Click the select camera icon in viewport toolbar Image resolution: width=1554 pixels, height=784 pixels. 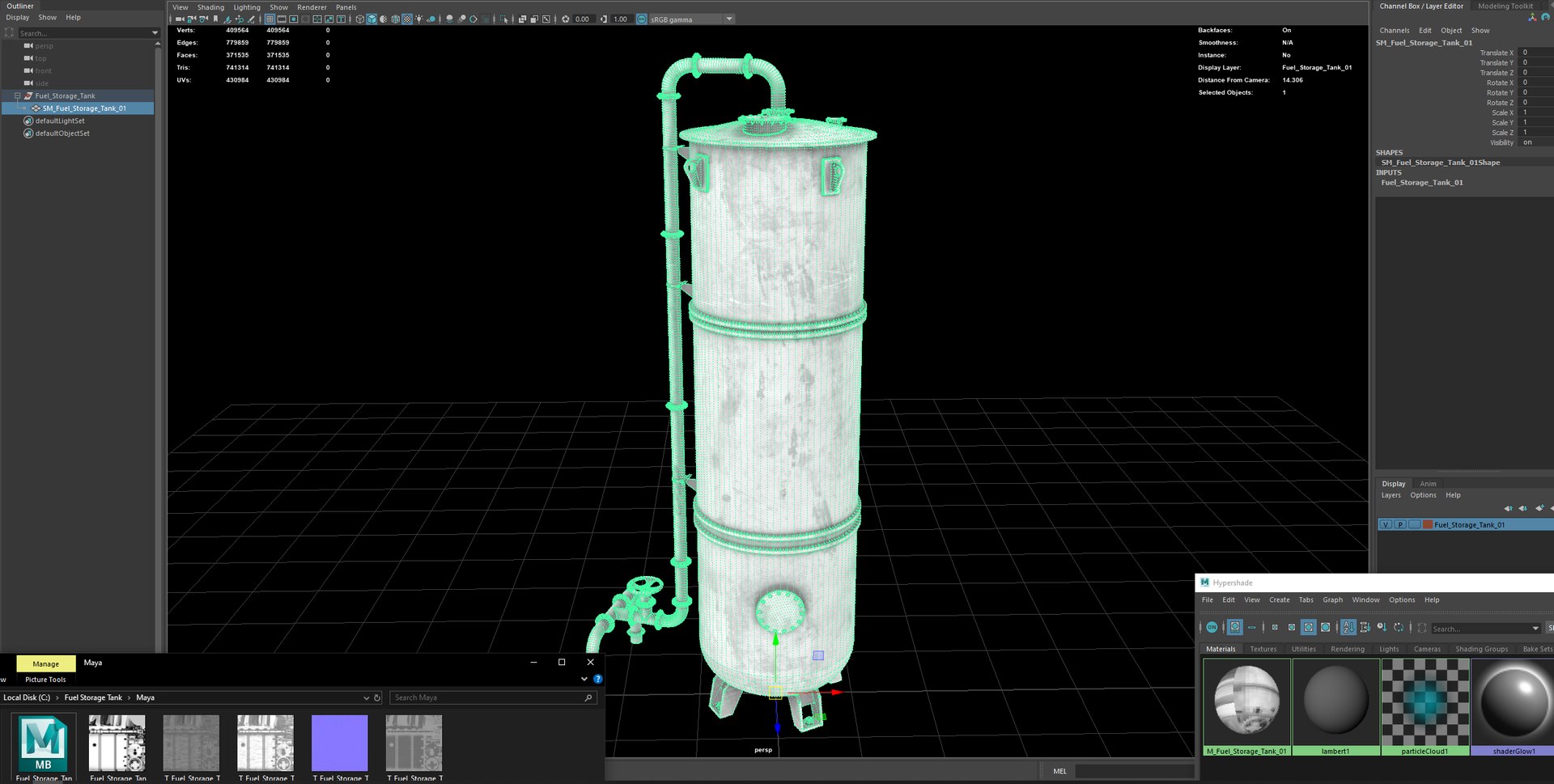pos(180,19)
